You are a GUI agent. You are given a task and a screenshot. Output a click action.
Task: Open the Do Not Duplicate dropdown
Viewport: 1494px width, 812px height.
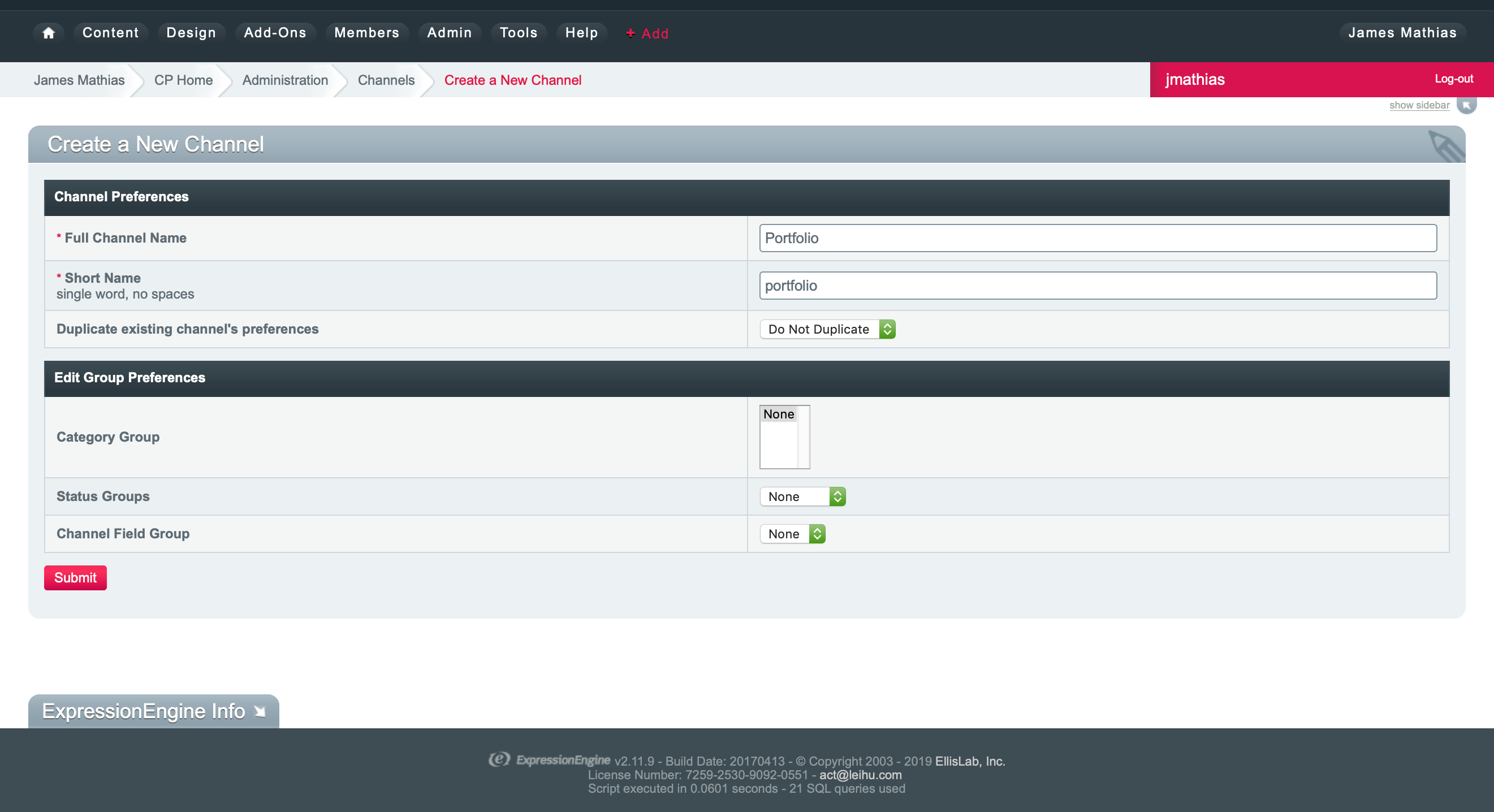pos(828,330)
